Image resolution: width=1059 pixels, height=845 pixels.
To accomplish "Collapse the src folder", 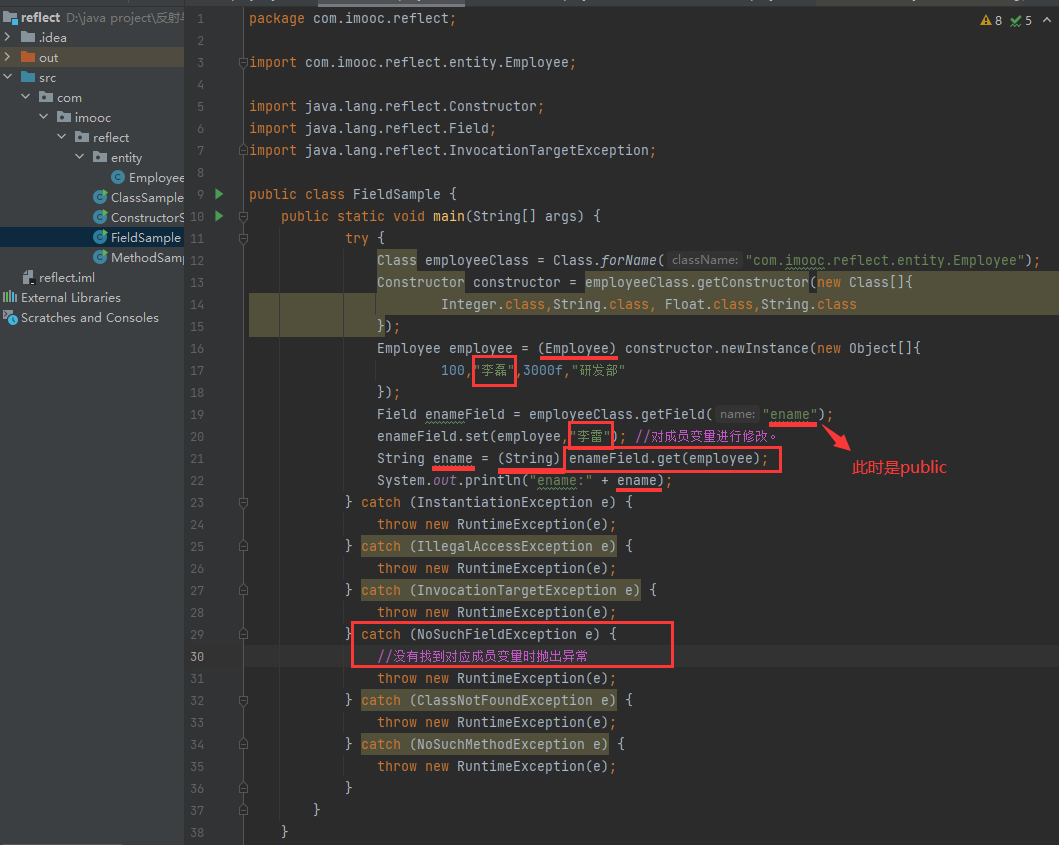I will [x=8, y=77].
